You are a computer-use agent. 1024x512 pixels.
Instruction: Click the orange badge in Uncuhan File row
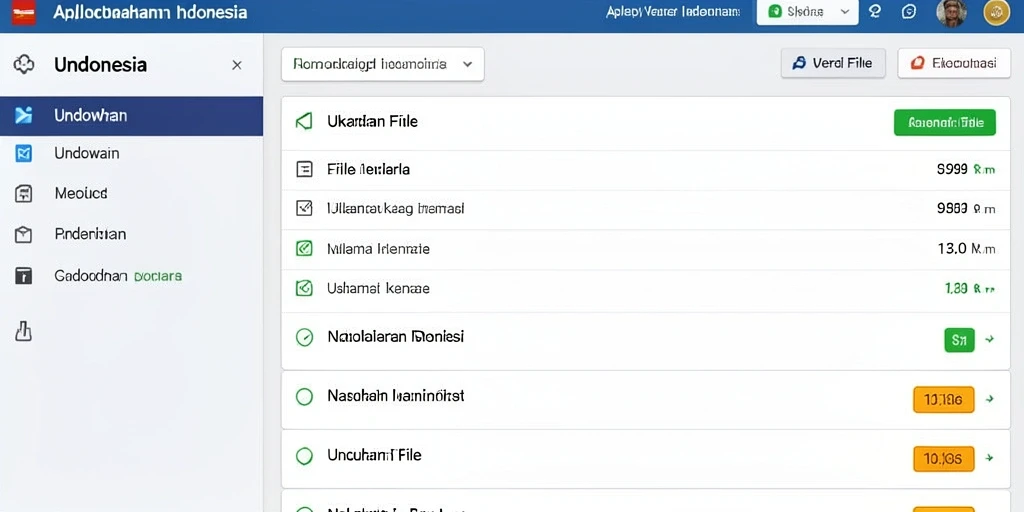[944, 459]
